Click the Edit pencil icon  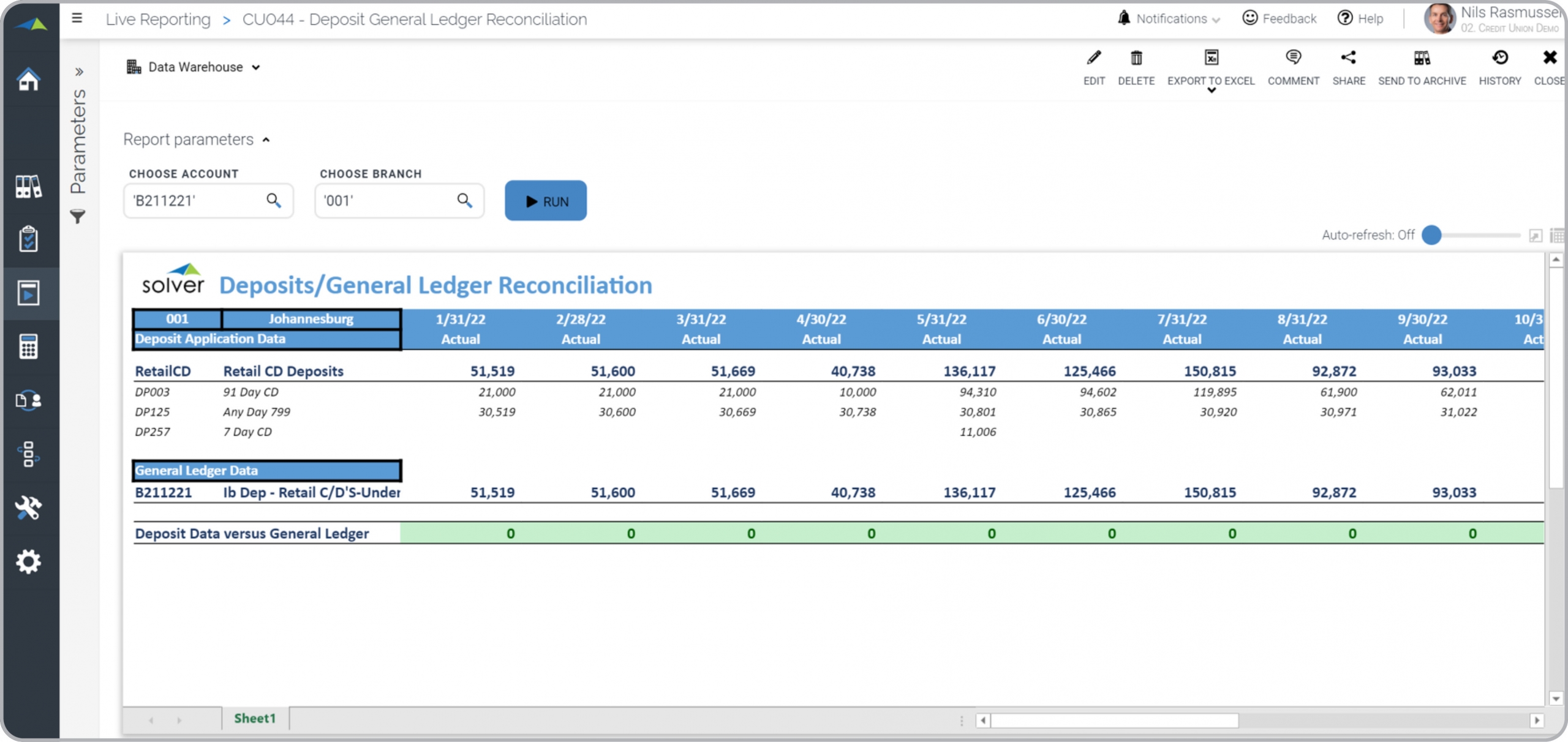(1094, 58)
